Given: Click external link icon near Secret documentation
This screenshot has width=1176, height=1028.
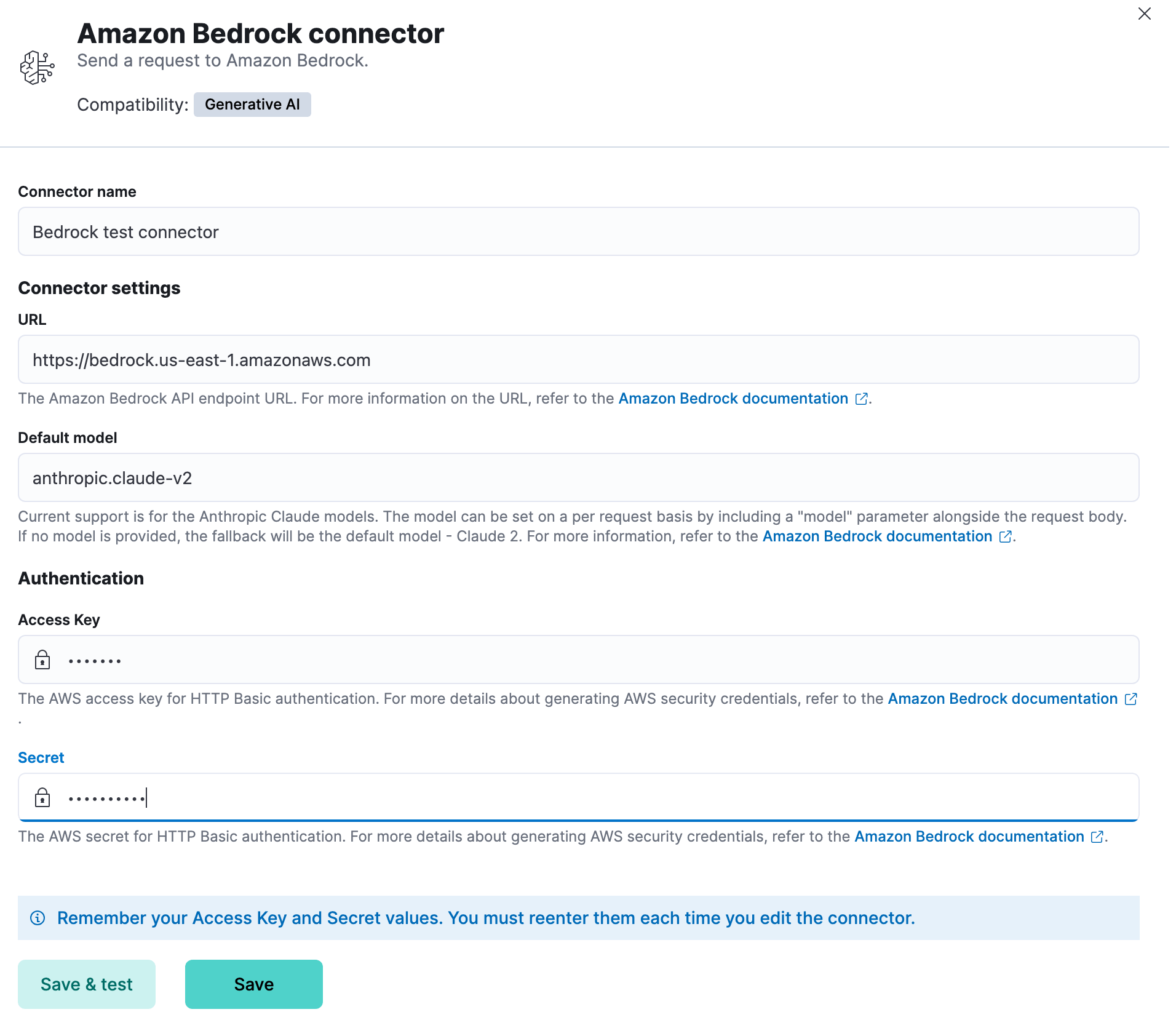Looking at the screenshot, I should [x=1097, y=837].
